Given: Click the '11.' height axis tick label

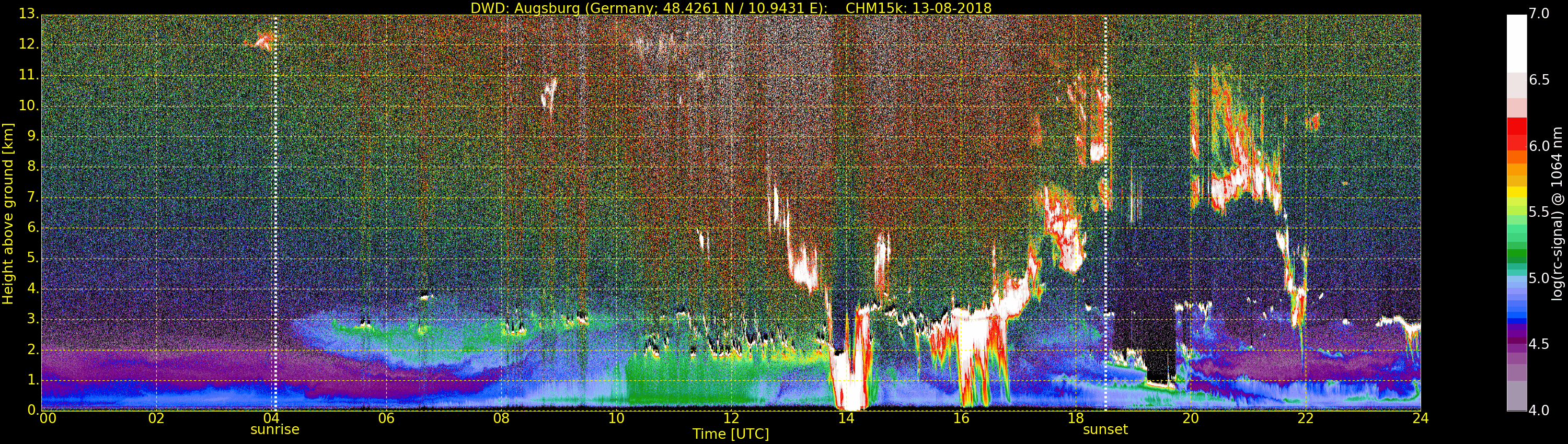Looking at the screenshot, I should point(29,75).
